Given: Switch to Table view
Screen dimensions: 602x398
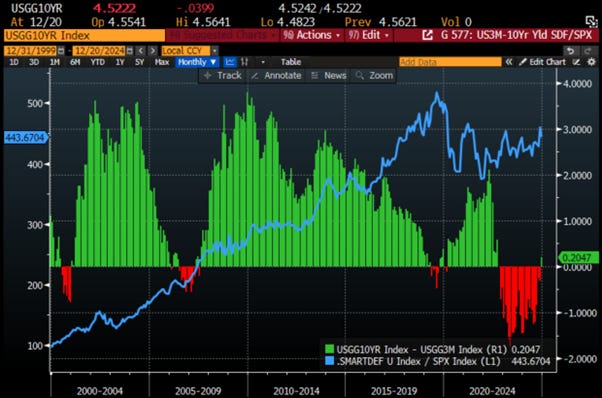Looking at the screenshot, I should [x=291, y=62].
